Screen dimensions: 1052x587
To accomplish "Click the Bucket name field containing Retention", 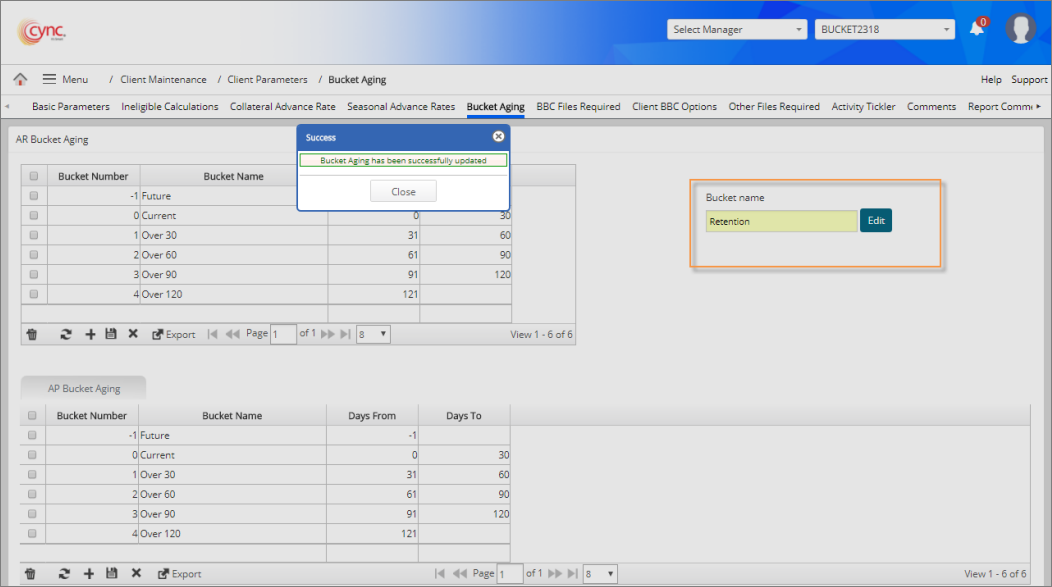I will 780,221.
